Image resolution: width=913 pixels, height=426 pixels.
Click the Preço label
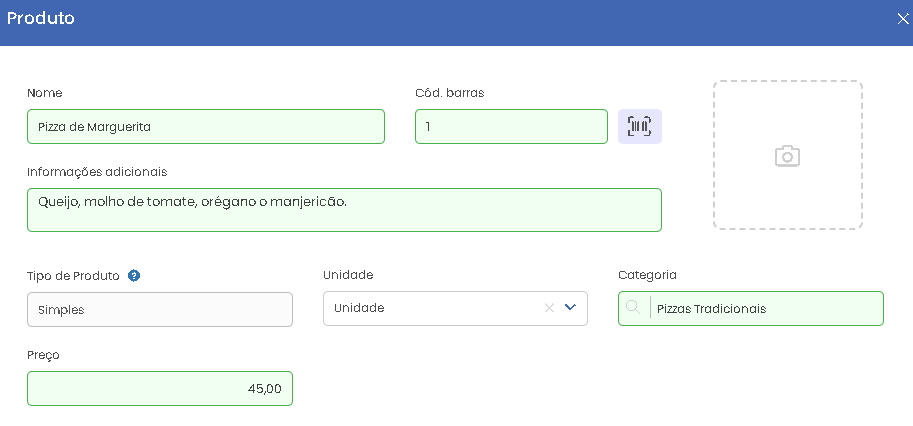pos(43,355)
